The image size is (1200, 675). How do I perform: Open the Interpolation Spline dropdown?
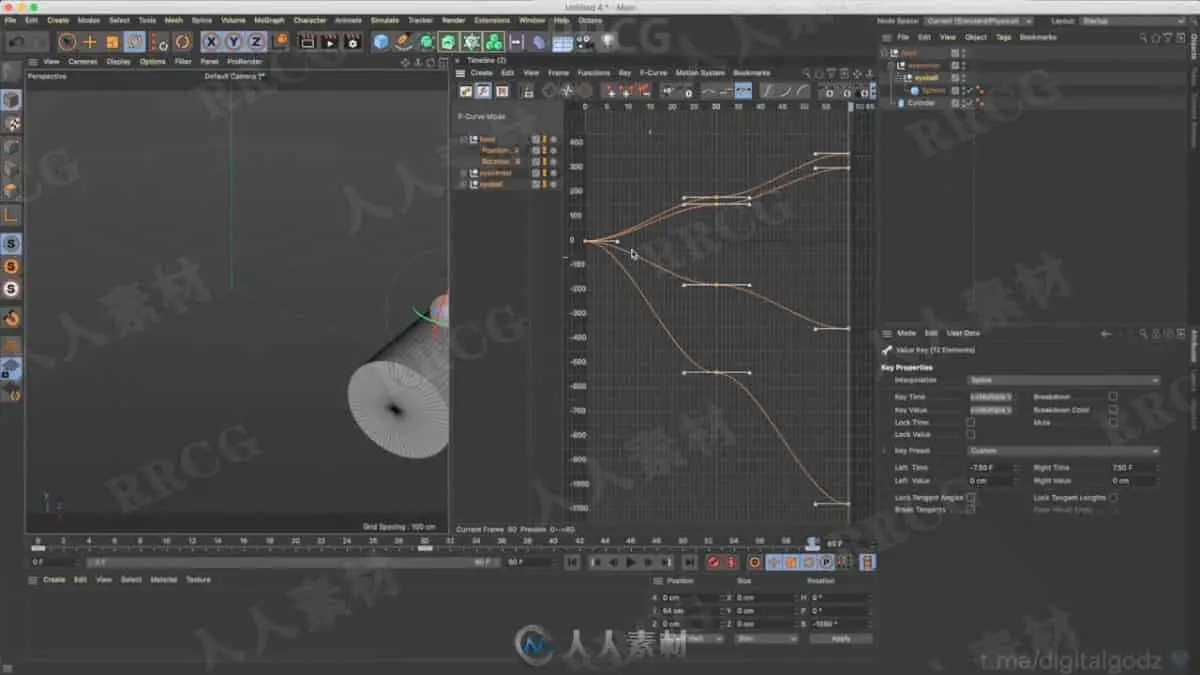click(x=1063, y=380)
